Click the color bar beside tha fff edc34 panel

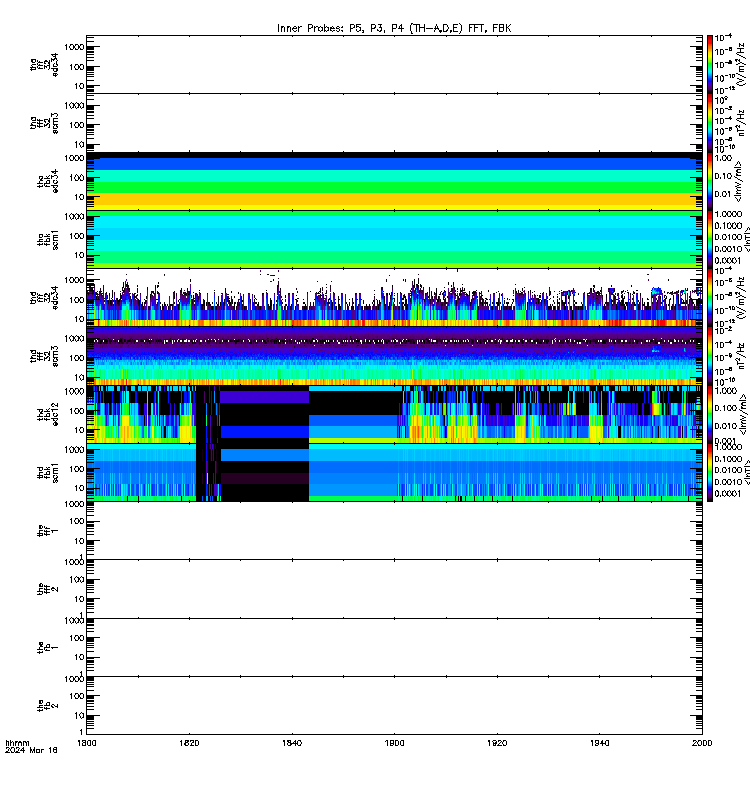(710, 64)
